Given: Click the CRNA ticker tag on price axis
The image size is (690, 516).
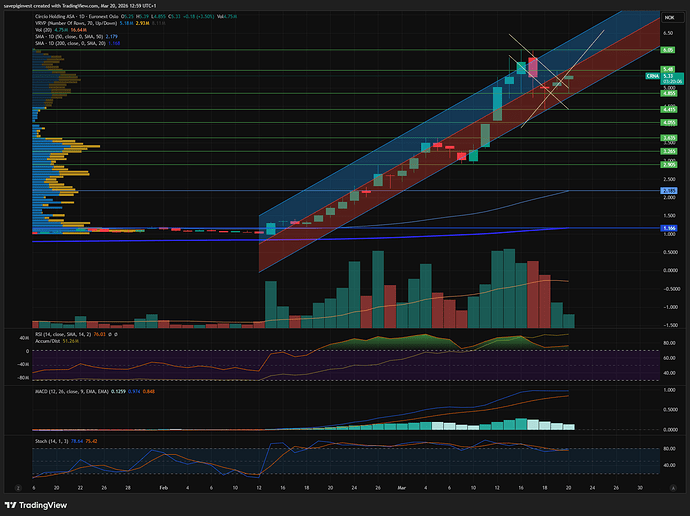Looking at the screenshot, I should coord(652,75).
